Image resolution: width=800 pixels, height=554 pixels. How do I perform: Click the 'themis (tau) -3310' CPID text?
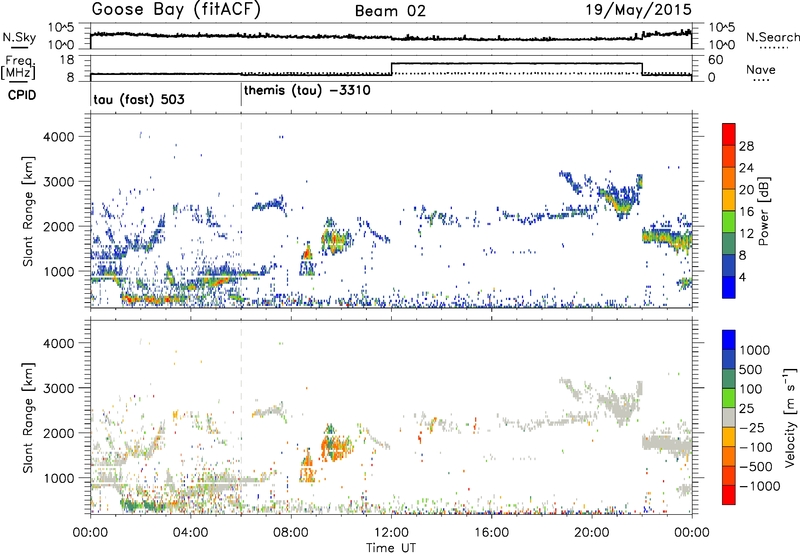click(x=308, y=91)
